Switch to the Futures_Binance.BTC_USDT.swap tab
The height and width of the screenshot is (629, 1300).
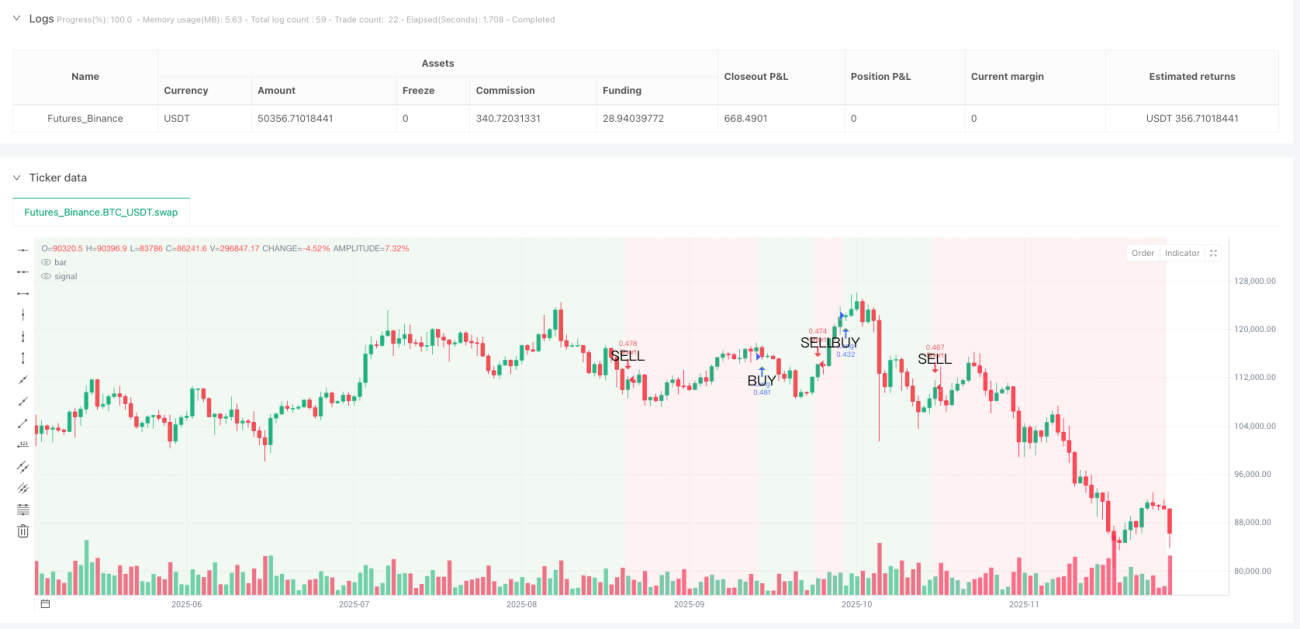click(101, 212)
